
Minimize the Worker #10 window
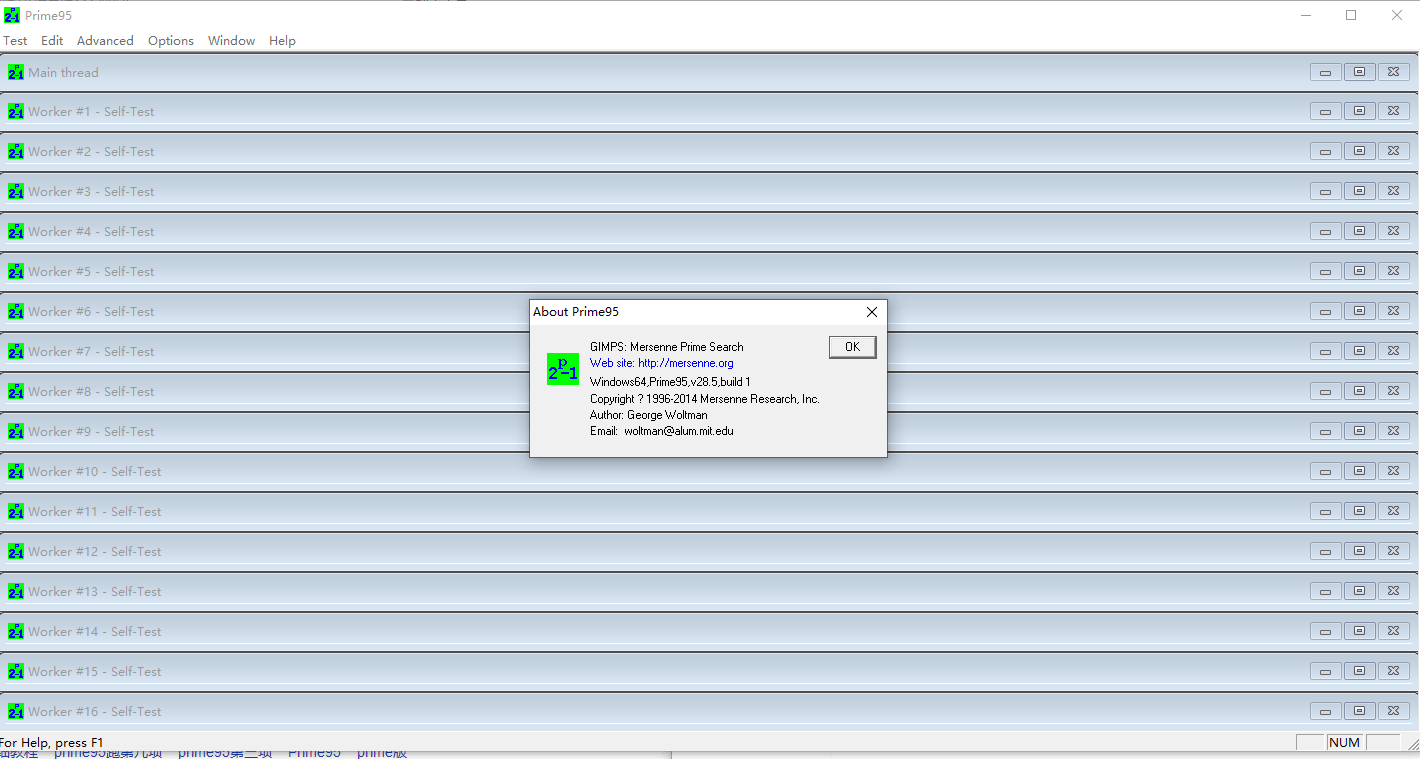(1325, 471)
